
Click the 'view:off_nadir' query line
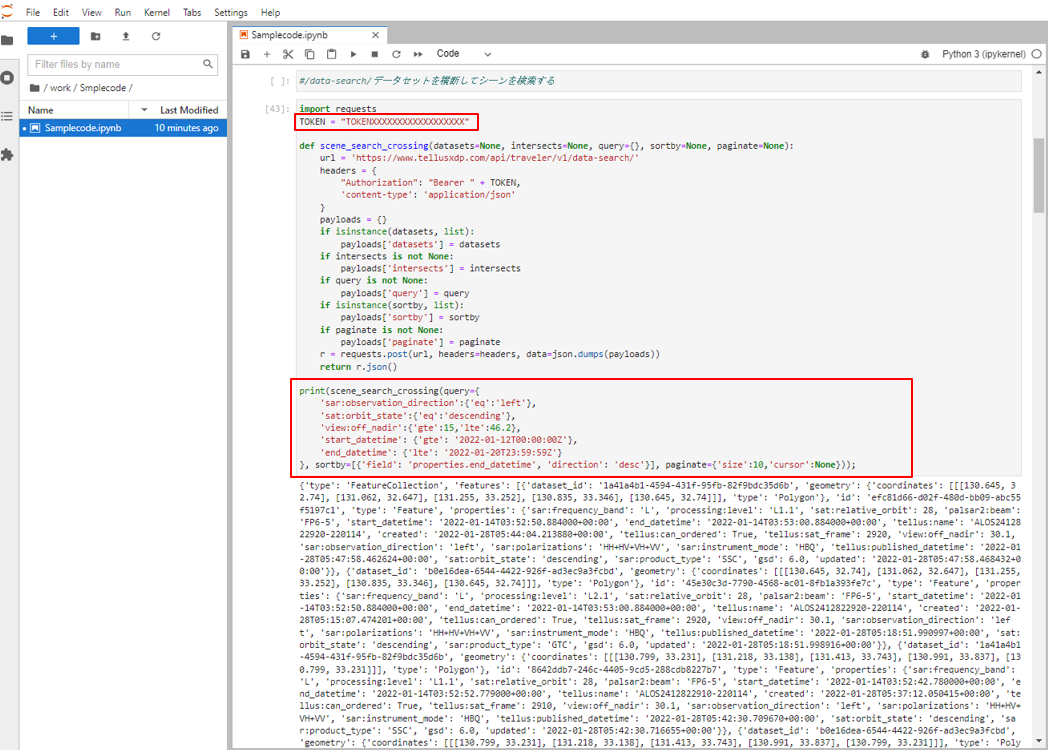(420, 428)
